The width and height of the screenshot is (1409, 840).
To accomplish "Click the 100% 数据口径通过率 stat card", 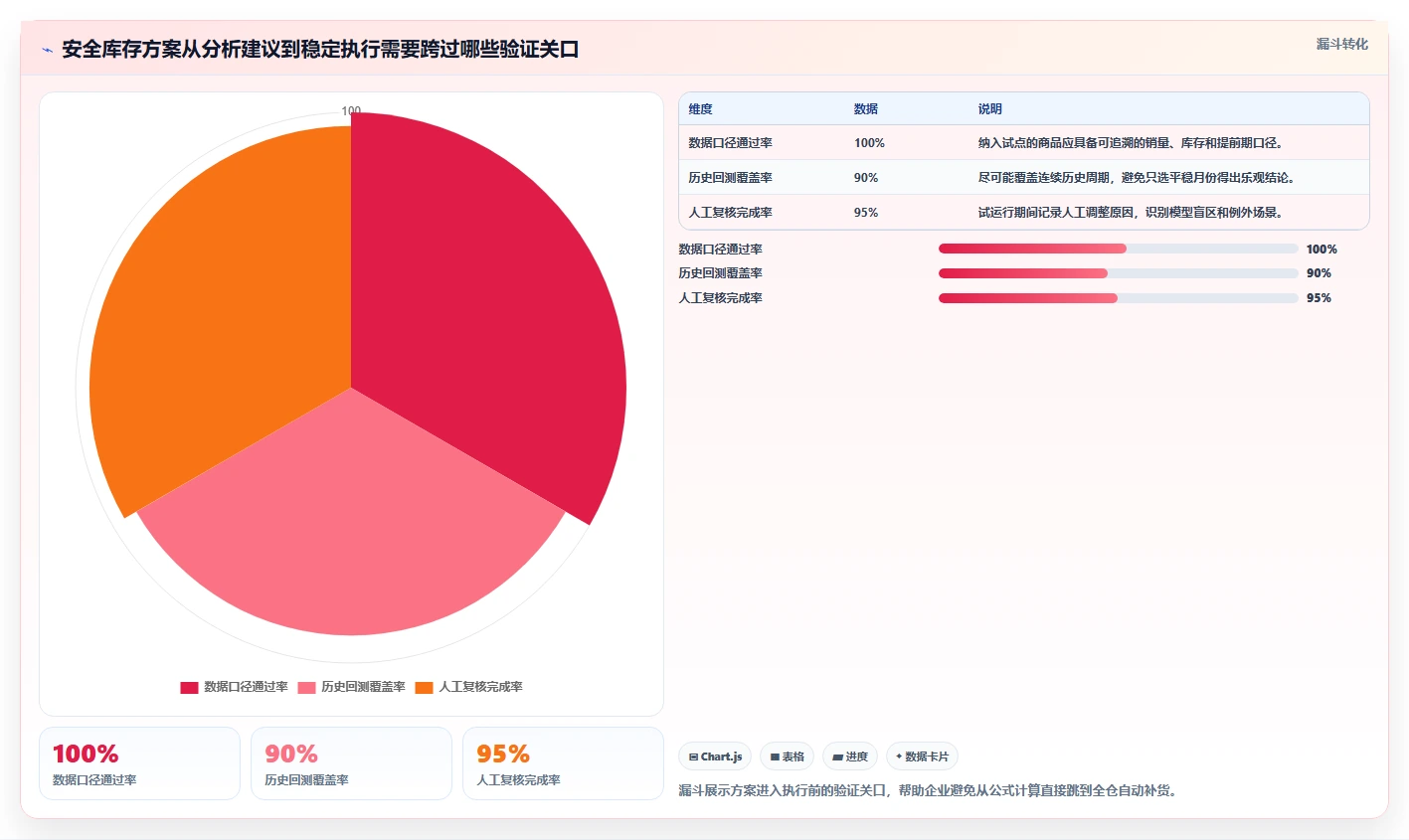I will click(x=139, y=763).
